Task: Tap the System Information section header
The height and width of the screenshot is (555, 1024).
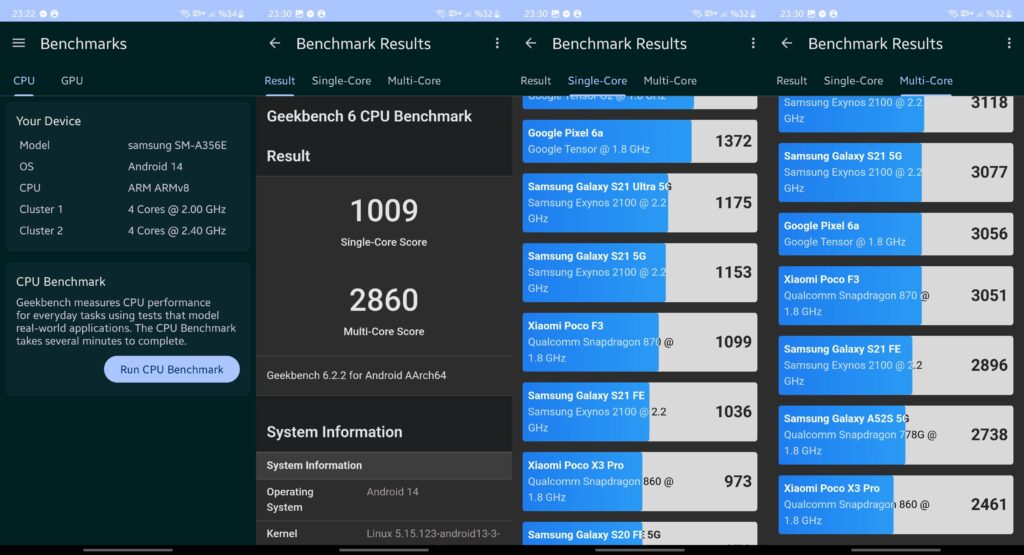Action: 383,465
